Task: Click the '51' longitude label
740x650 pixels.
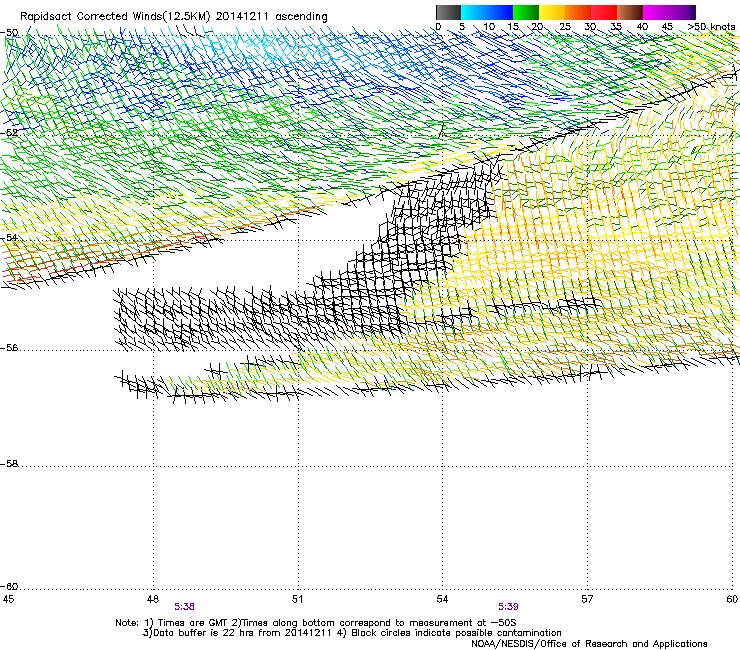Action: 297,599
